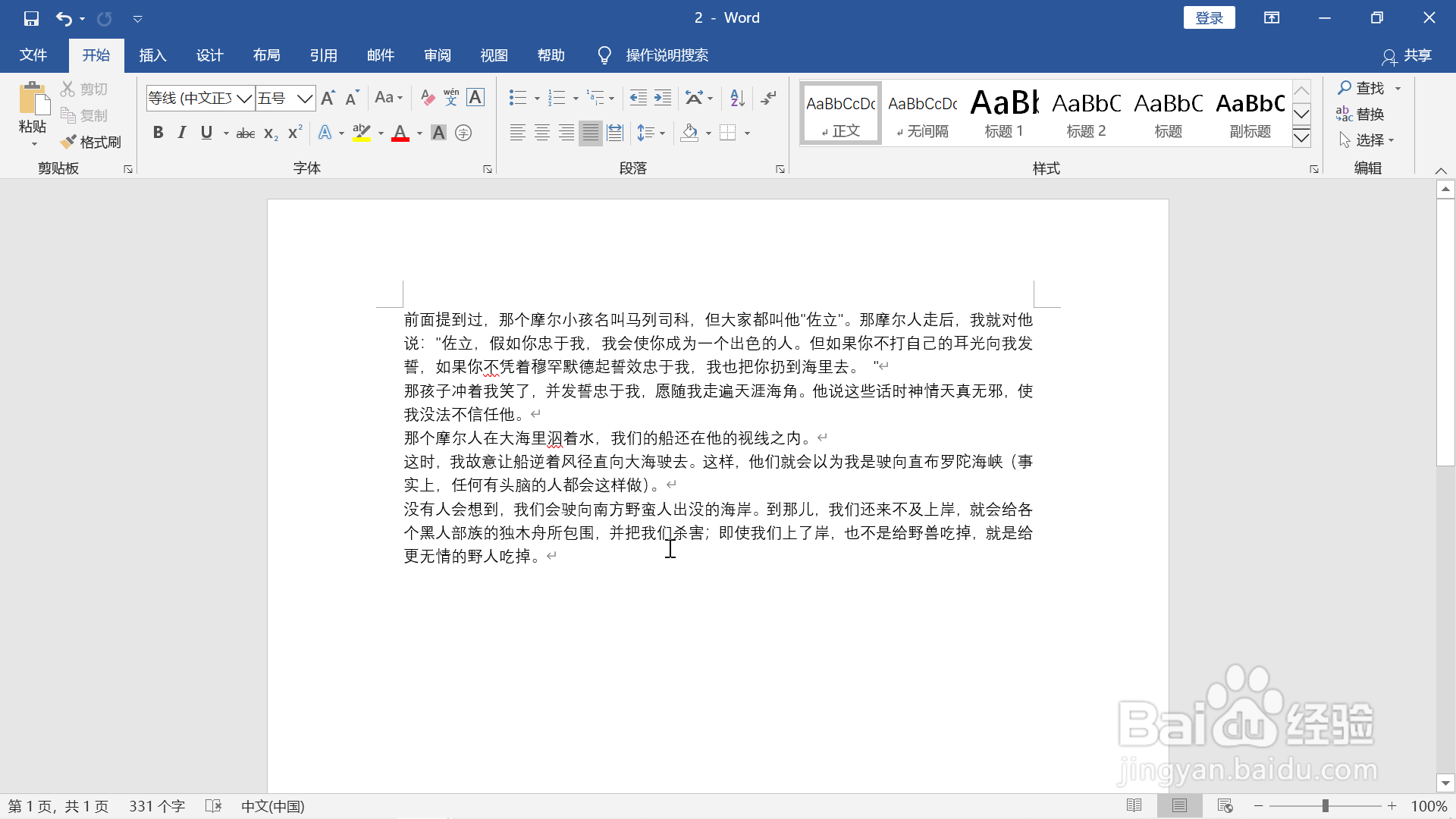Toggle Subscript formatting

click(x=271, y=133)
